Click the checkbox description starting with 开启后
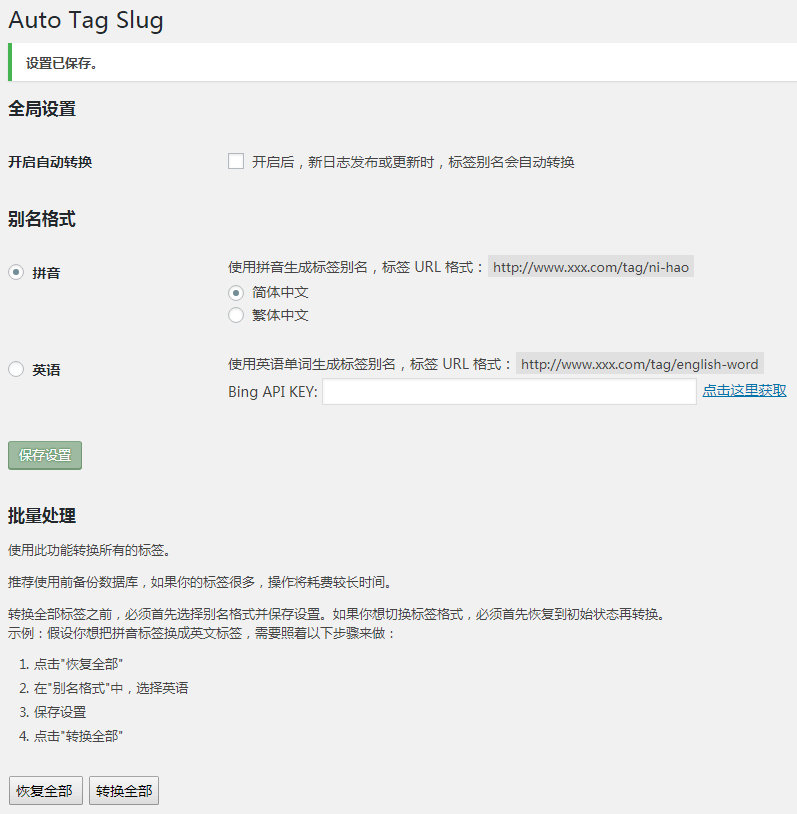Image resolution: width=797 pixels, height=814 pixels. coord(413,162)
